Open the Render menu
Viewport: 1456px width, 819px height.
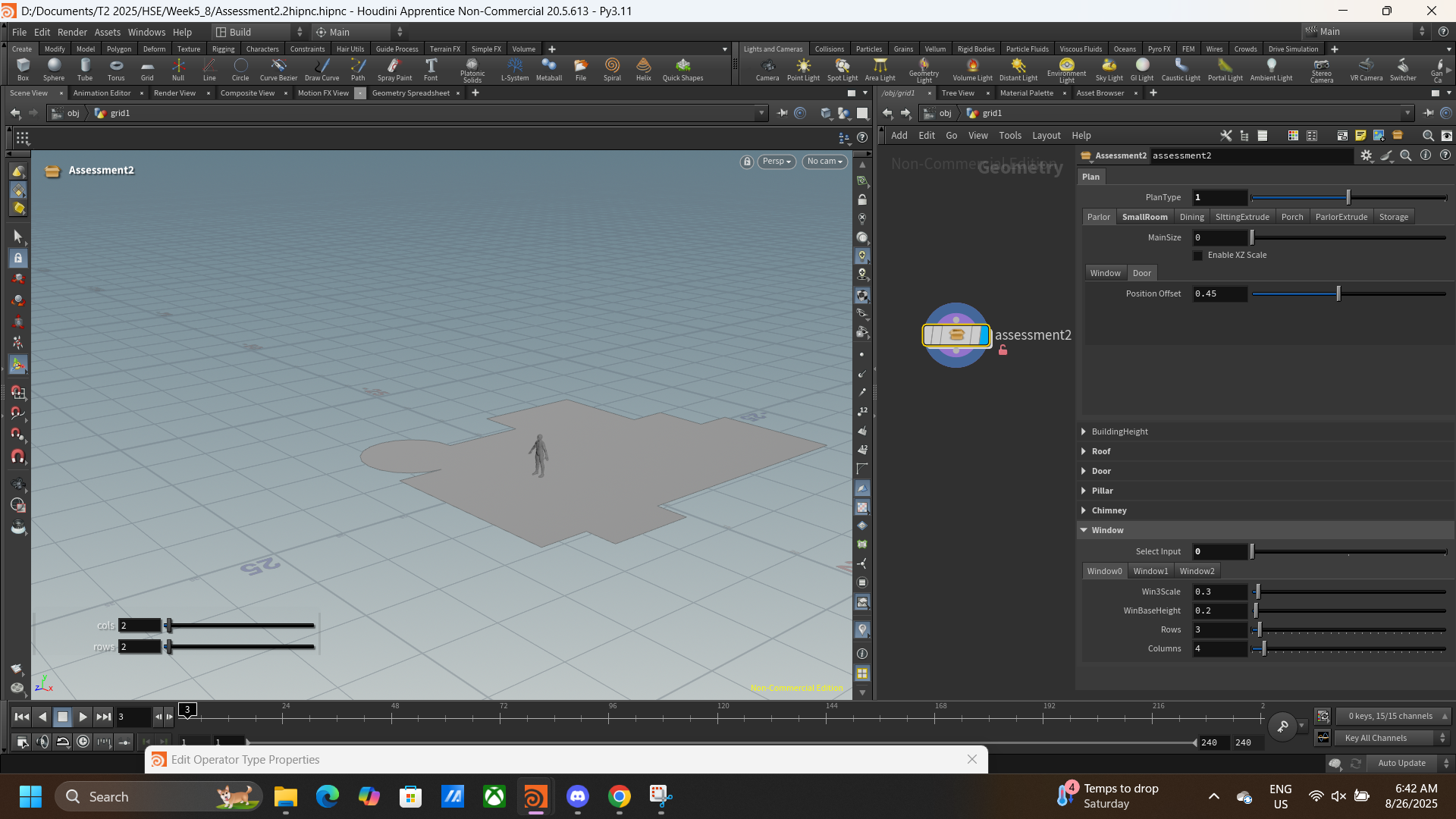[x=72, y=32]
